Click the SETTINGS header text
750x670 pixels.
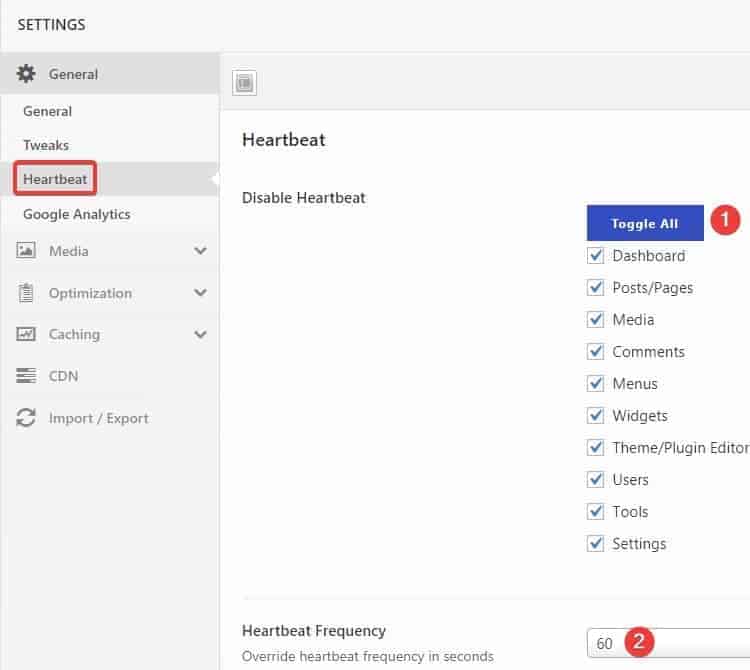click(52, 24)
